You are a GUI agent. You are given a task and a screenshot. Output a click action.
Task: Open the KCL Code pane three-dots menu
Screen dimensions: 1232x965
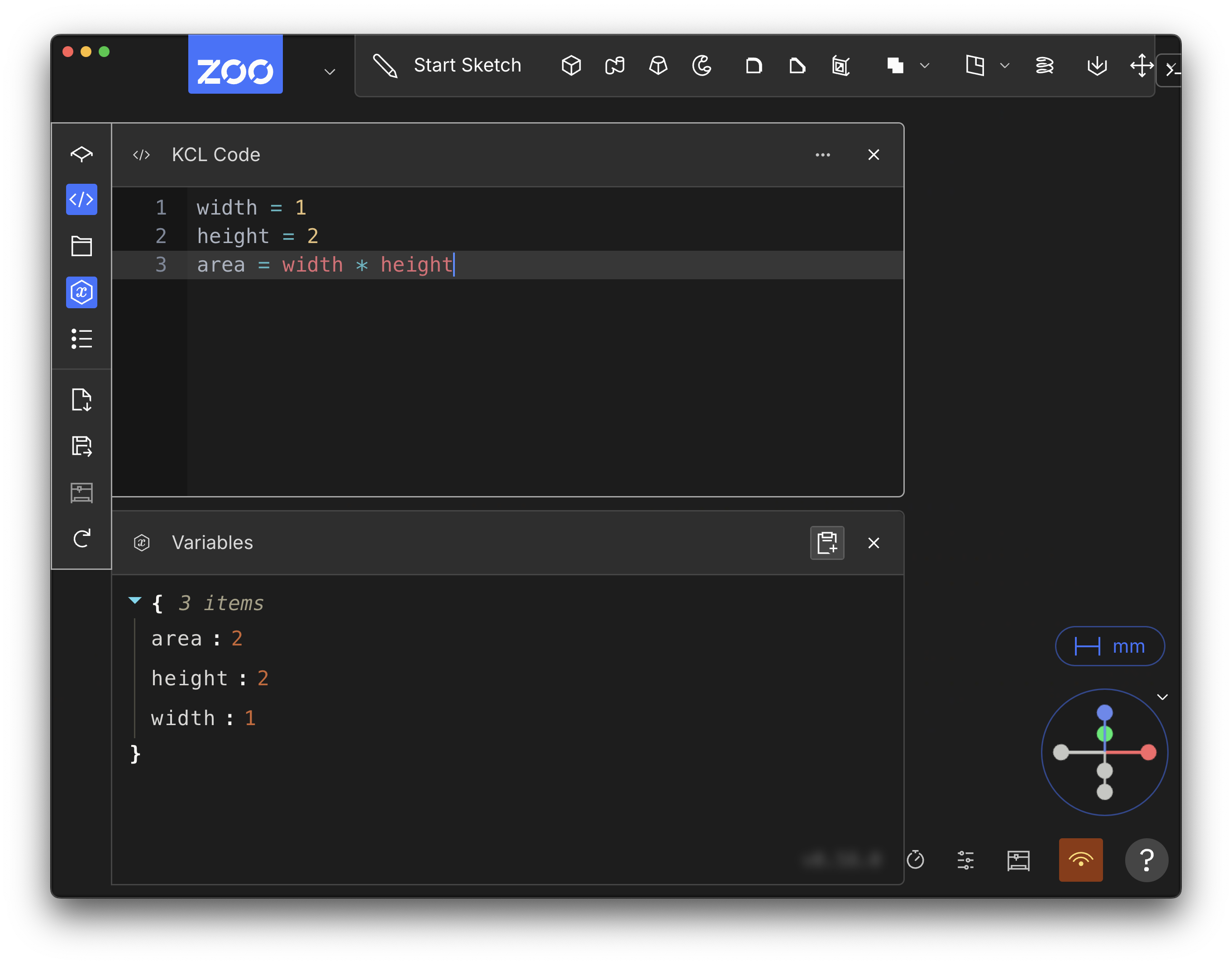tap(822, 155)
